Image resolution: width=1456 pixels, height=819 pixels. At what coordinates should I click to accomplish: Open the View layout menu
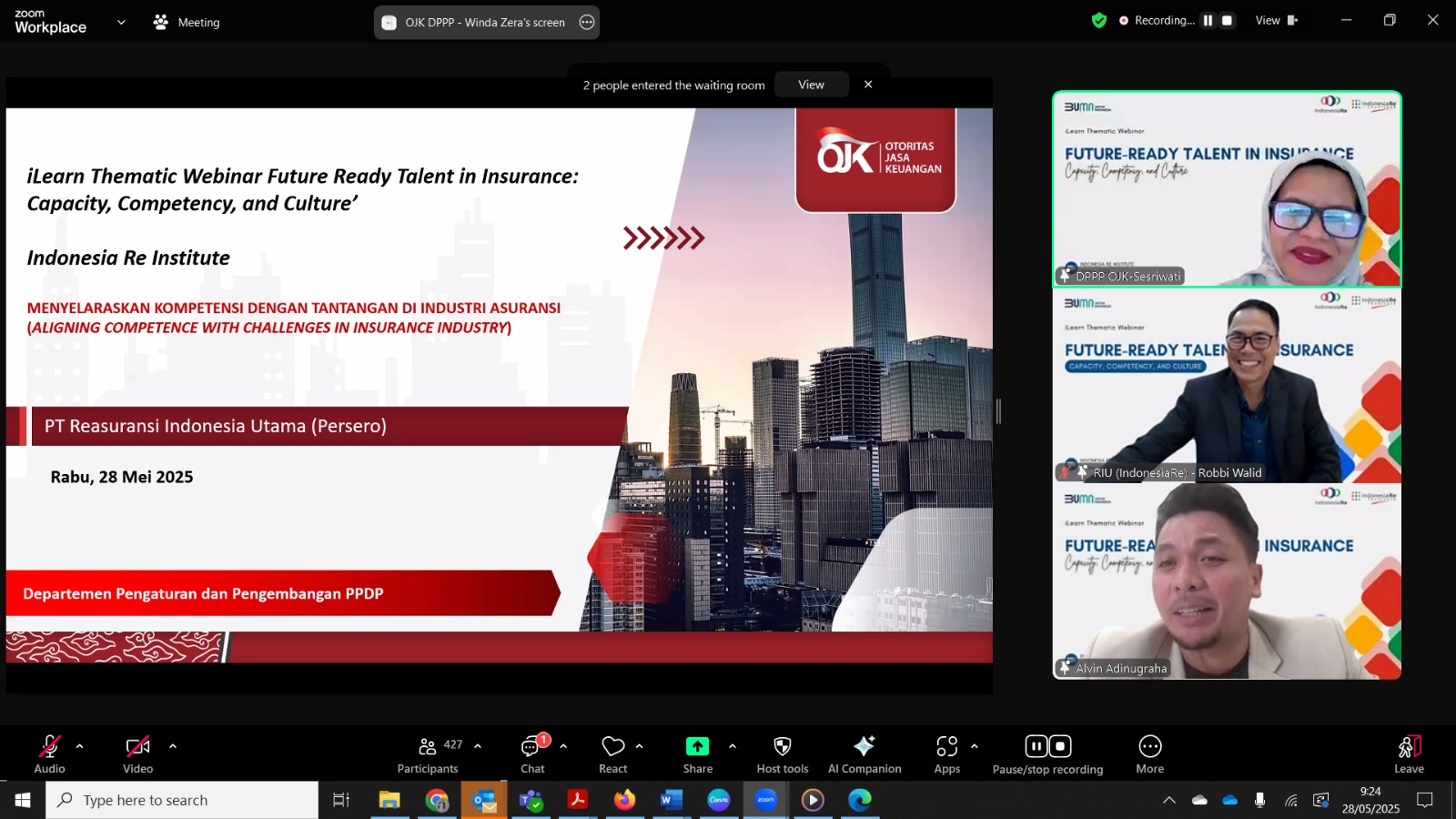1277,20
